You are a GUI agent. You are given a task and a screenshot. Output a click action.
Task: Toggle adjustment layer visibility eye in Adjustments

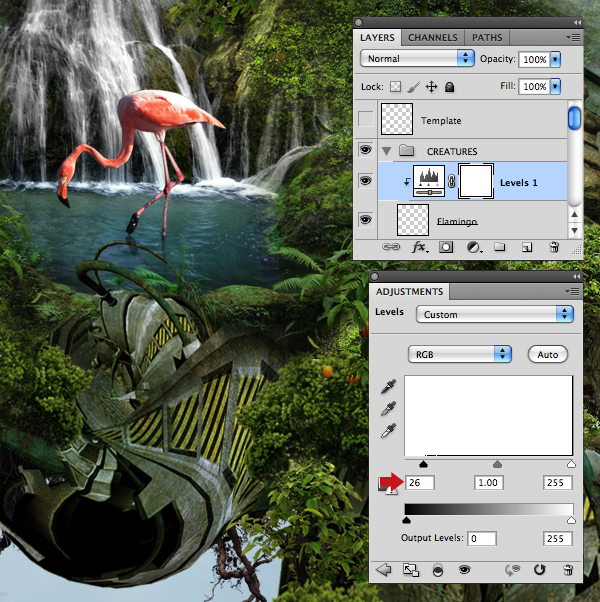(x=464, y=570)
